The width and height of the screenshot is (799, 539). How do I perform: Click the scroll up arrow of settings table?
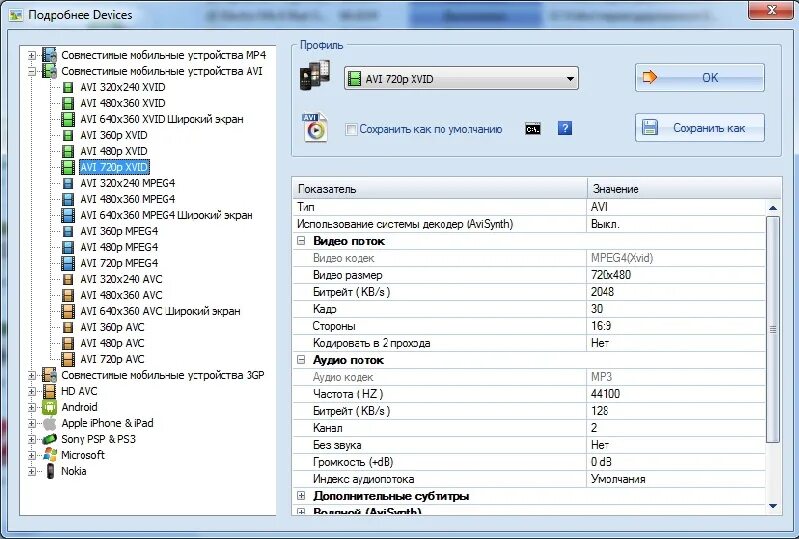click(773, 208)
